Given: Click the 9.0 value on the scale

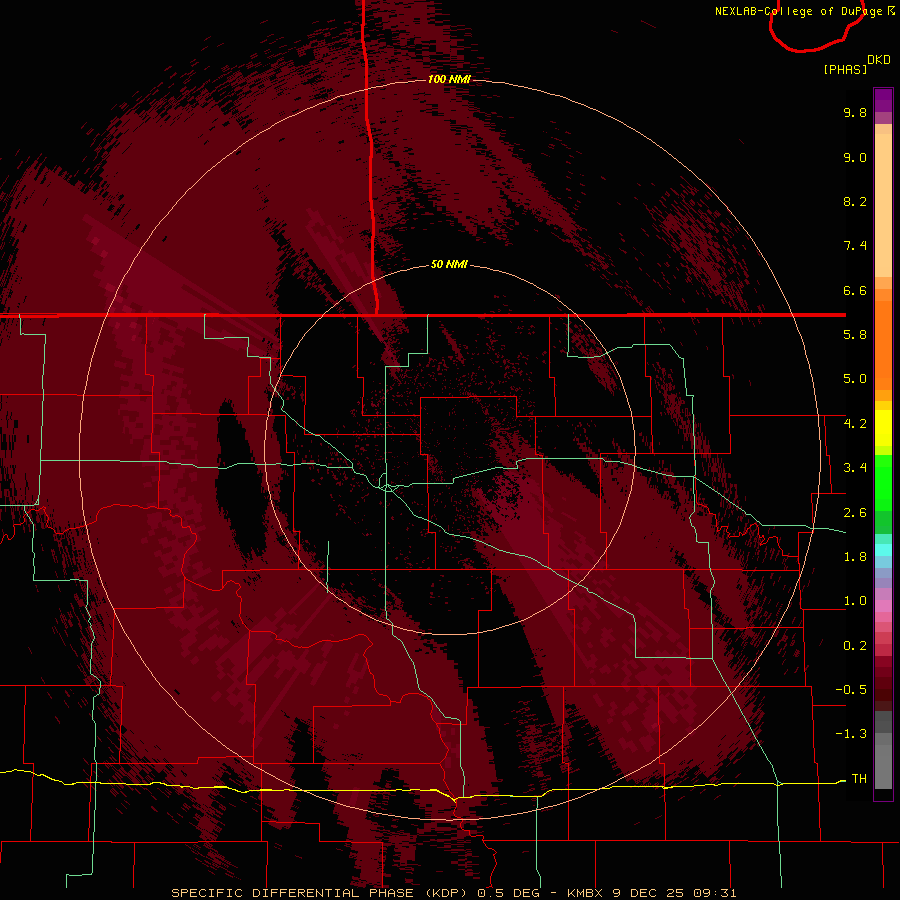Looking at the screenshot, I should click(x=855, y=157).
